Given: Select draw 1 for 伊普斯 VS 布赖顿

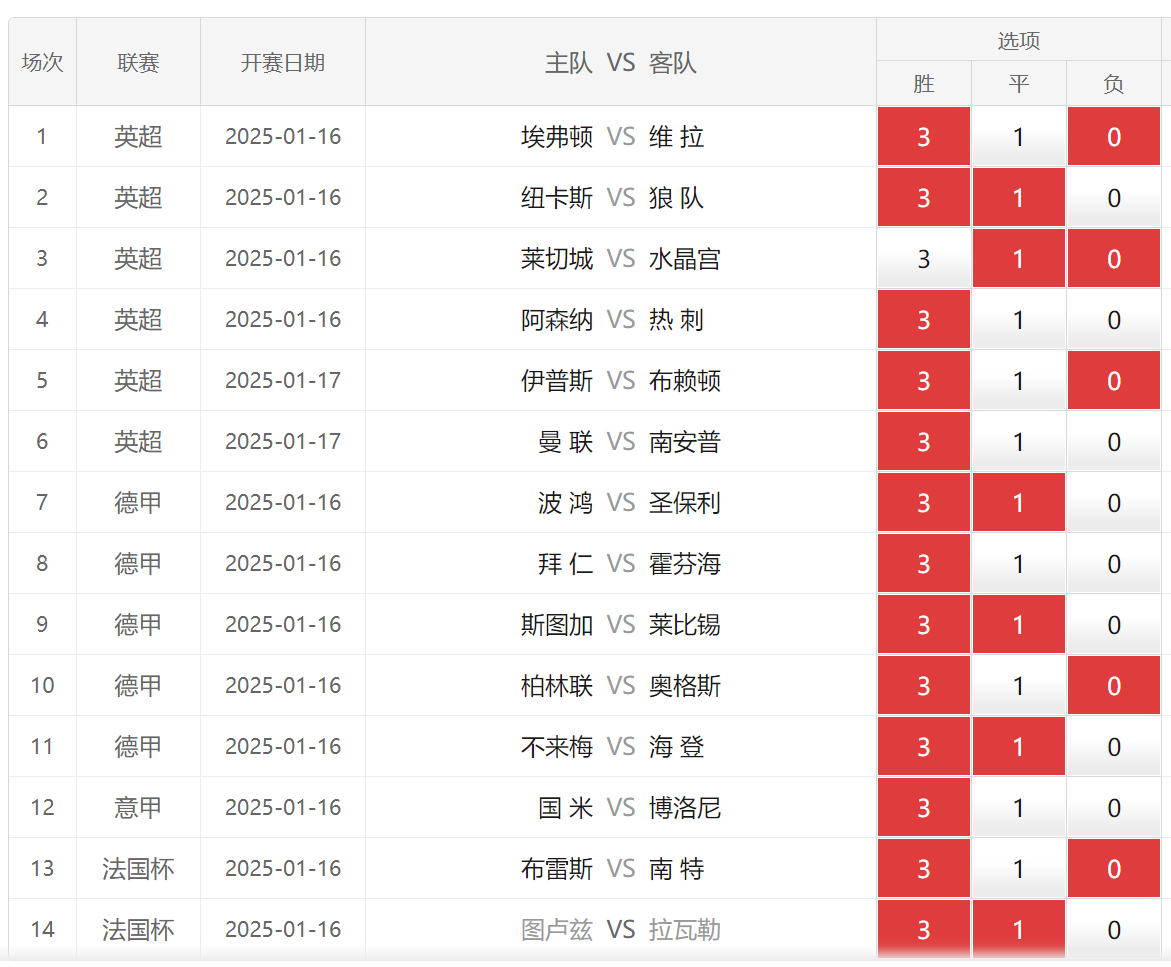Looking at the screenshot, I should click(1019, 381).
